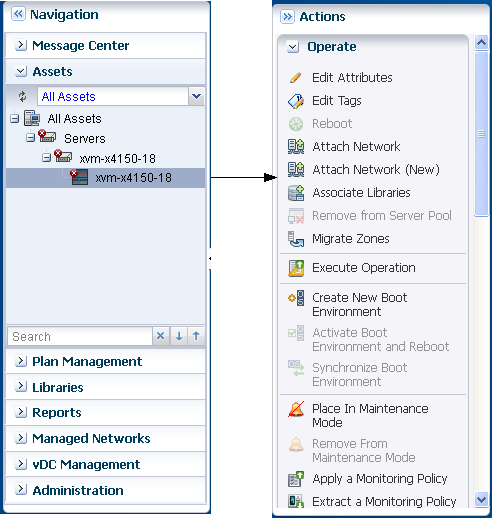Choose Edit Tags action
The height and width of the screenshot is (518, 492).
337,101
